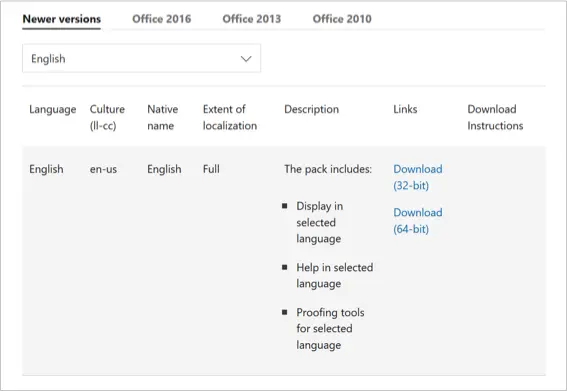Click the Download (64-bit) link
Viewport: 567px width, 391px height.
pos(418,221)
